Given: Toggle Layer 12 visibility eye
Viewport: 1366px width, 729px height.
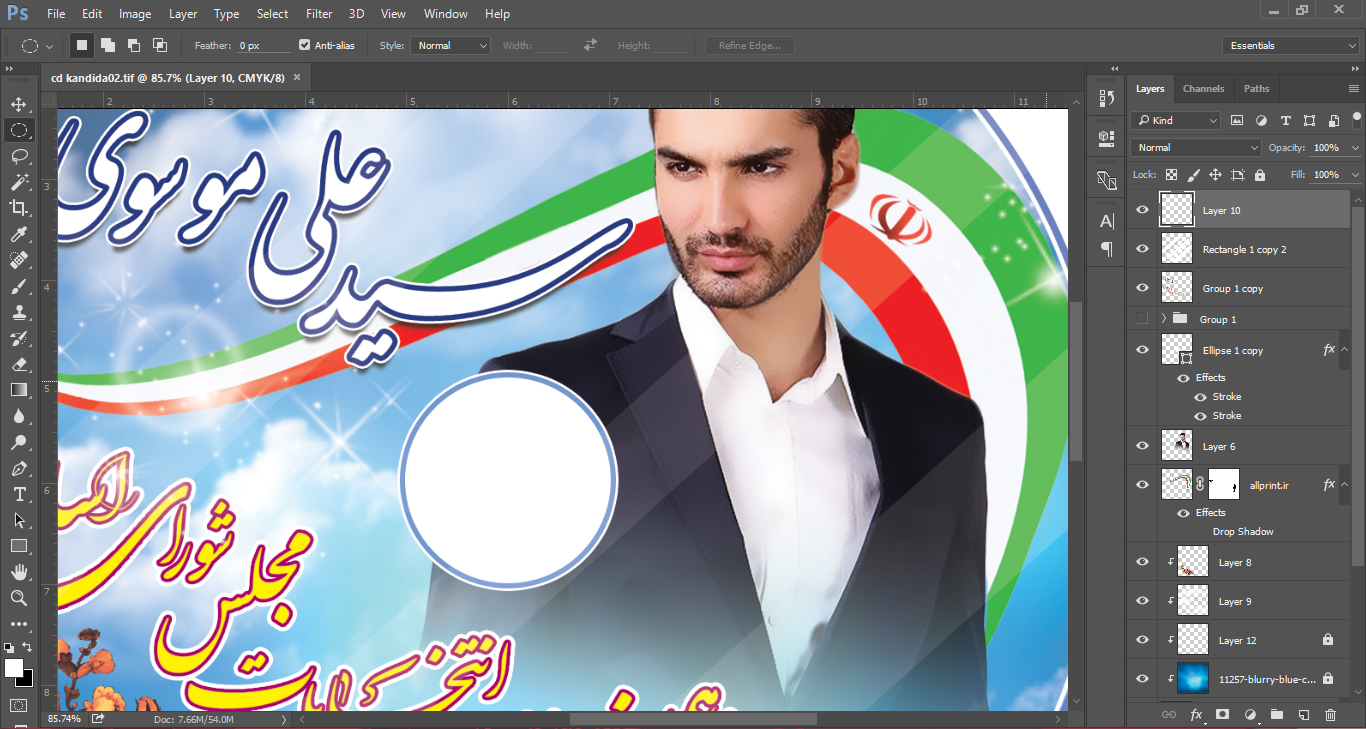Looking at the screenshot, I should point(1142,640).
